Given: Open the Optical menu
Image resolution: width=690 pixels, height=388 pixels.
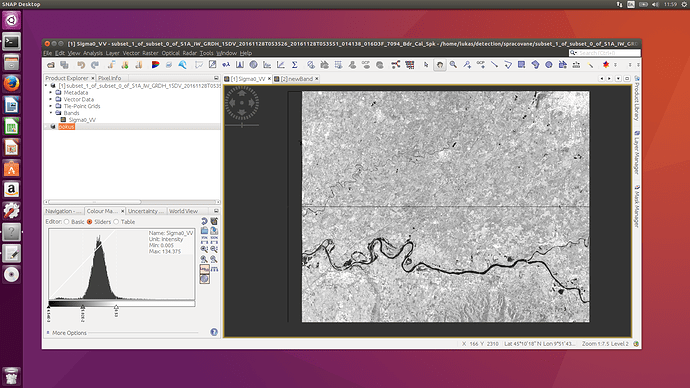Looking at the screenshot, I should (171, 53).
